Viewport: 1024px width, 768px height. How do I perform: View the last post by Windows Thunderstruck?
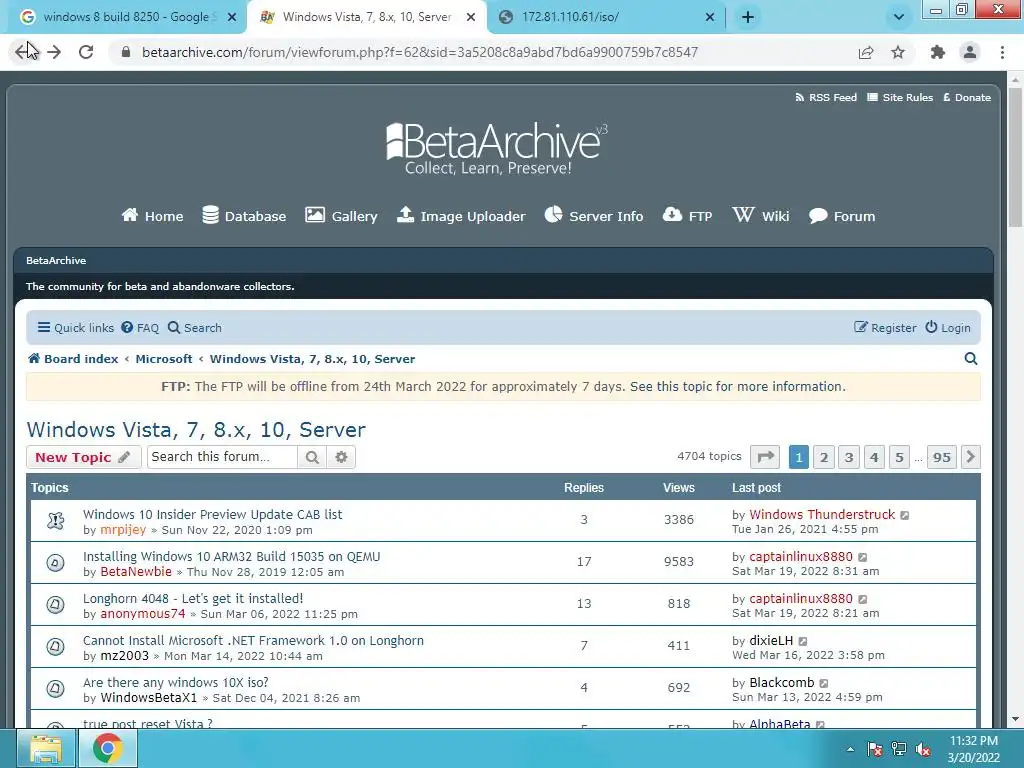(904, 515)
